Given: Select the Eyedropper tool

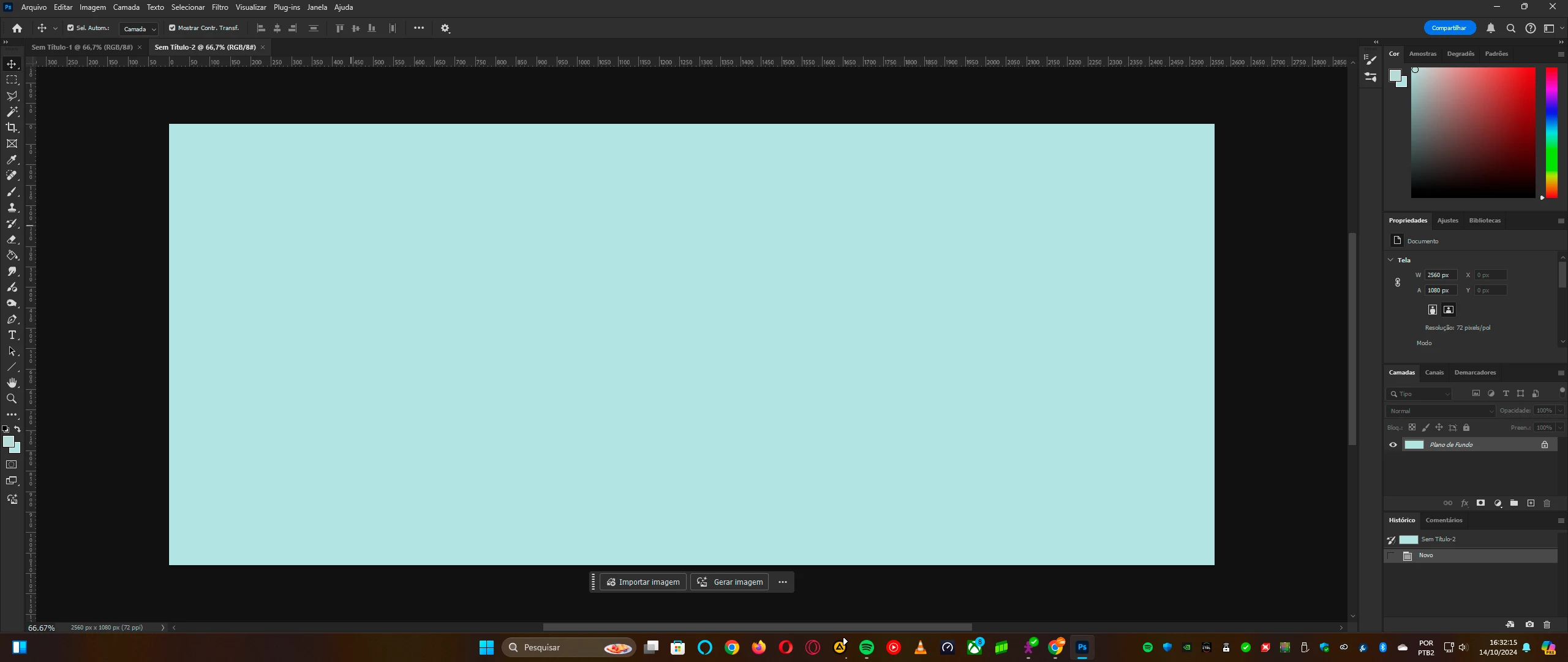Looking at the screenshot, I should 12,159.
